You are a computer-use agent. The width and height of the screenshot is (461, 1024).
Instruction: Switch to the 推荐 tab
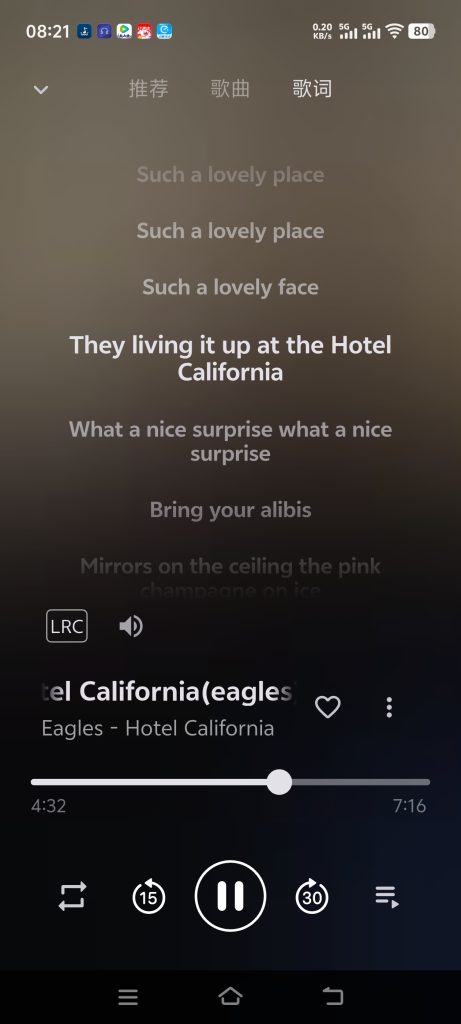pyautogui.click(x=148, y=89)
